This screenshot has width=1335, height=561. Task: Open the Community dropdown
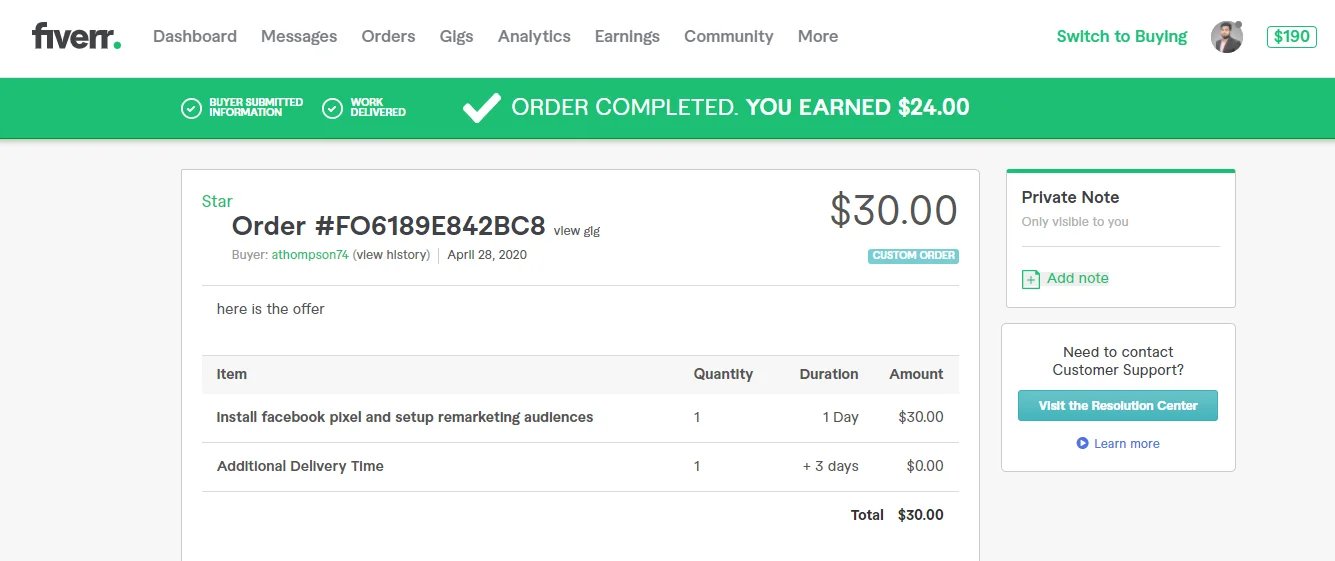click(x=728, y=37)
